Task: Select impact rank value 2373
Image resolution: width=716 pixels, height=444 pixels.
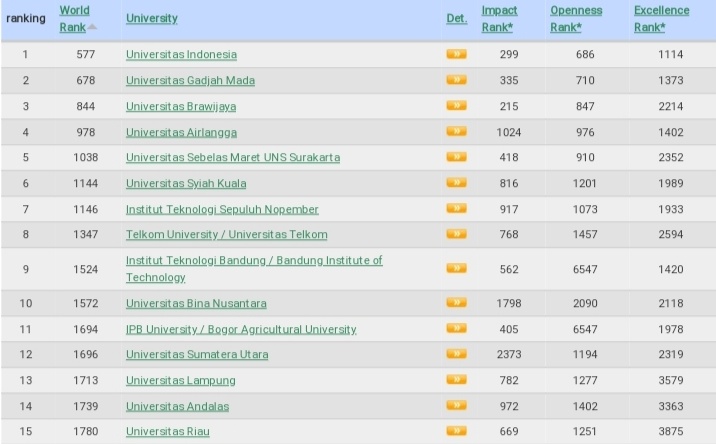Action: (x=509, y=354)
